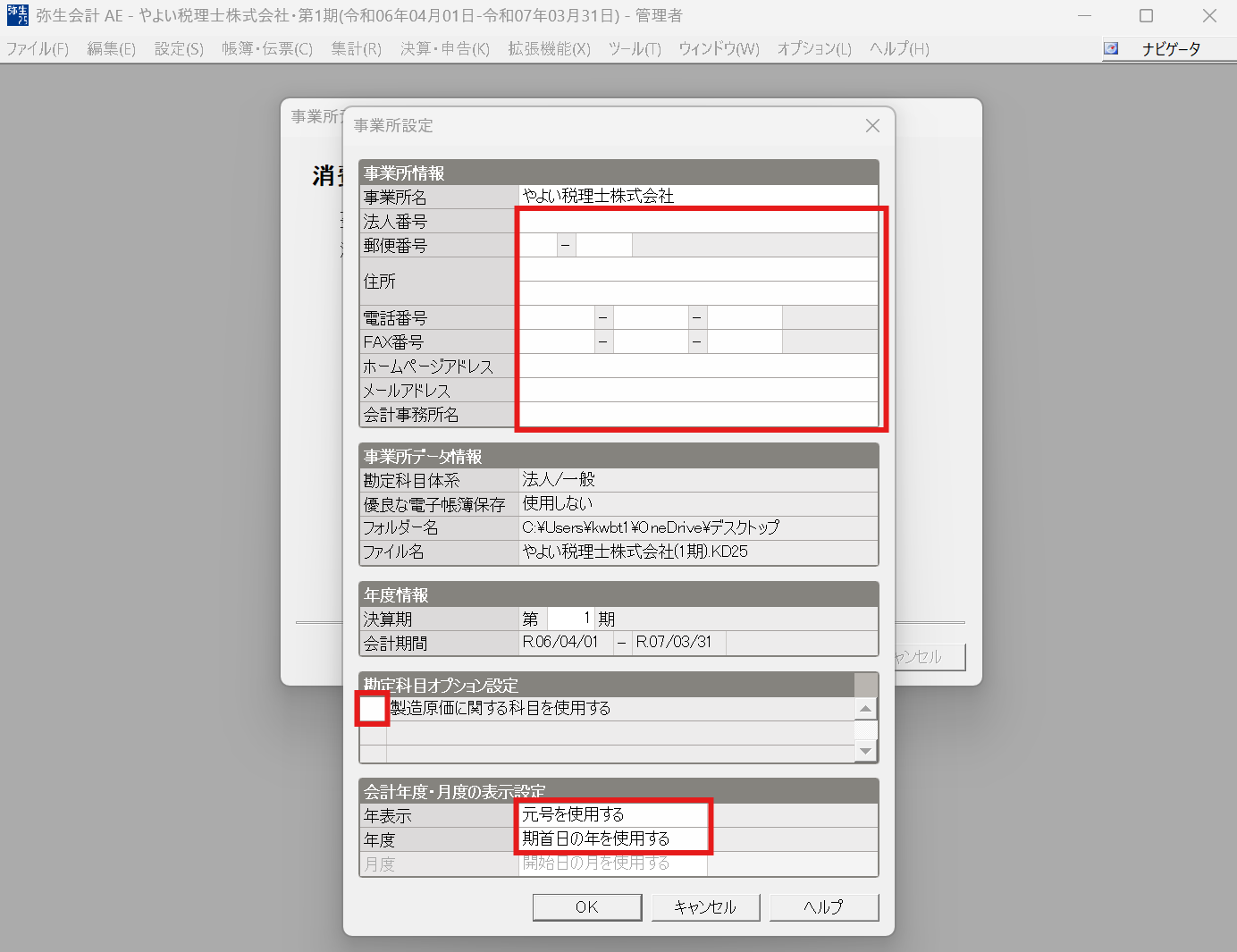
Task: Click the middle FAX番号 input box
Action: tap(651, 341)
